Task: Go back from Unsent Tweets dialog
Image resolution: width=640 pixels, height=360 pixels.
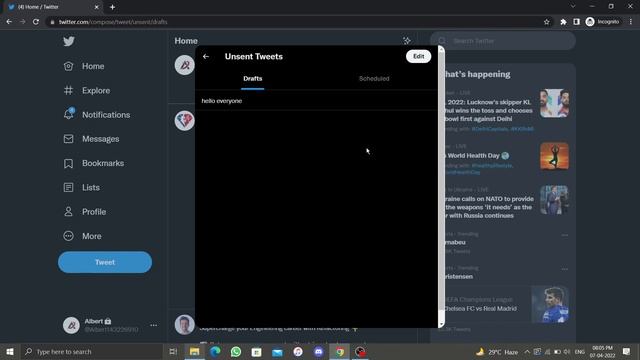Action: coord(206,56)
